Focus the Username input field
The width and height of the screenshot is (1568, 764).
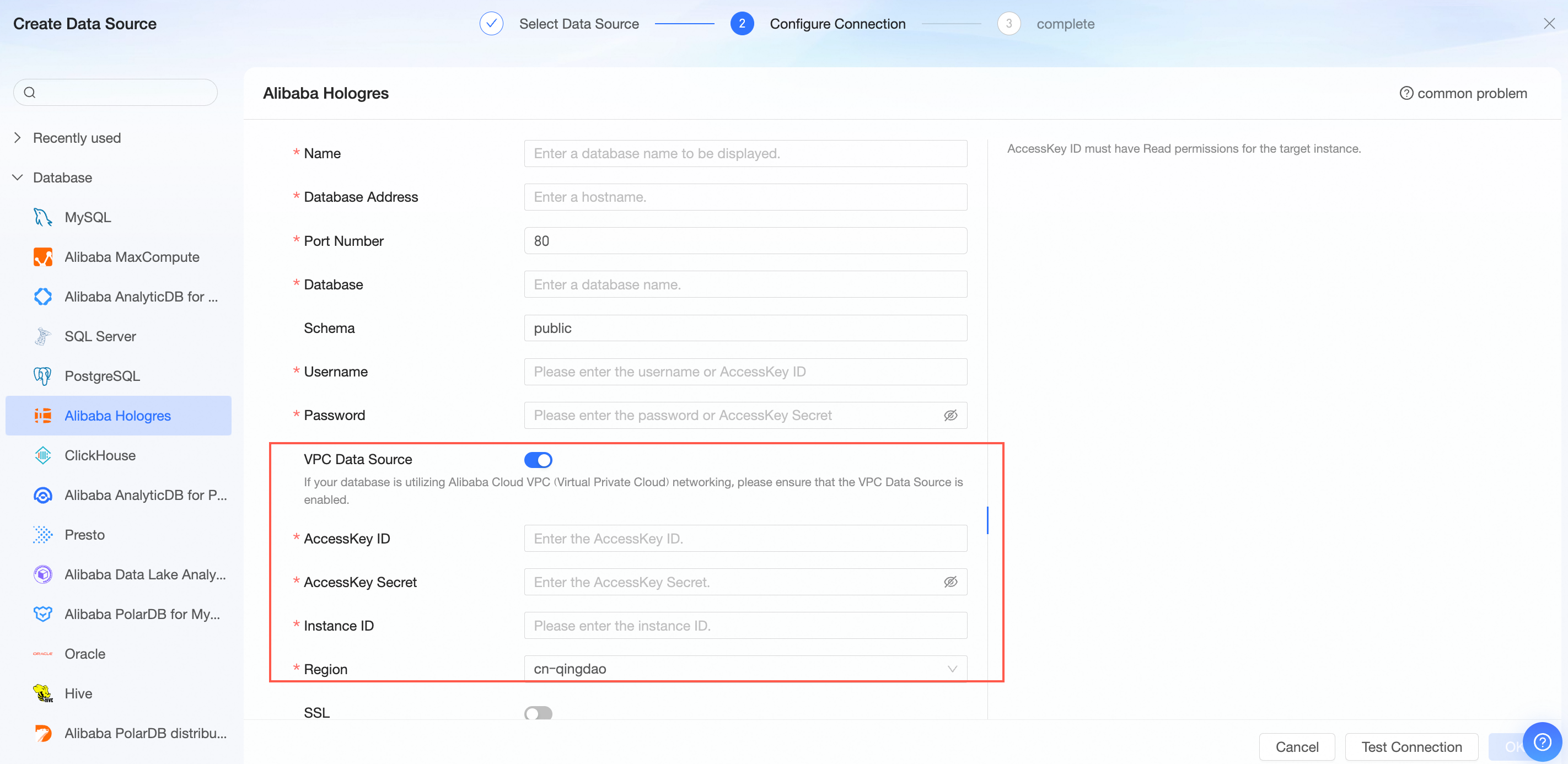point(745,372)
